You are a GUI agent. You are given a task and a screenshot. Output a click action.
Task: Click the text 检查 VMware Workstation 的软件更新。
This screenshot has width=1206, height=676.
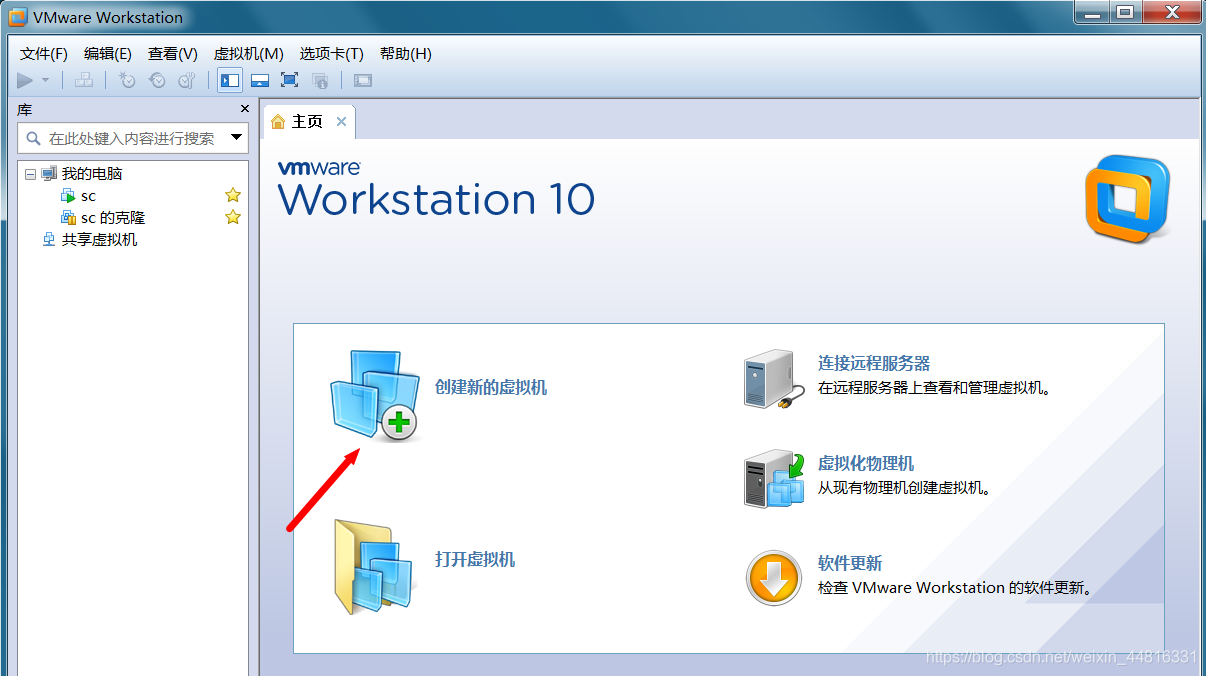click(x=955, y=588)
